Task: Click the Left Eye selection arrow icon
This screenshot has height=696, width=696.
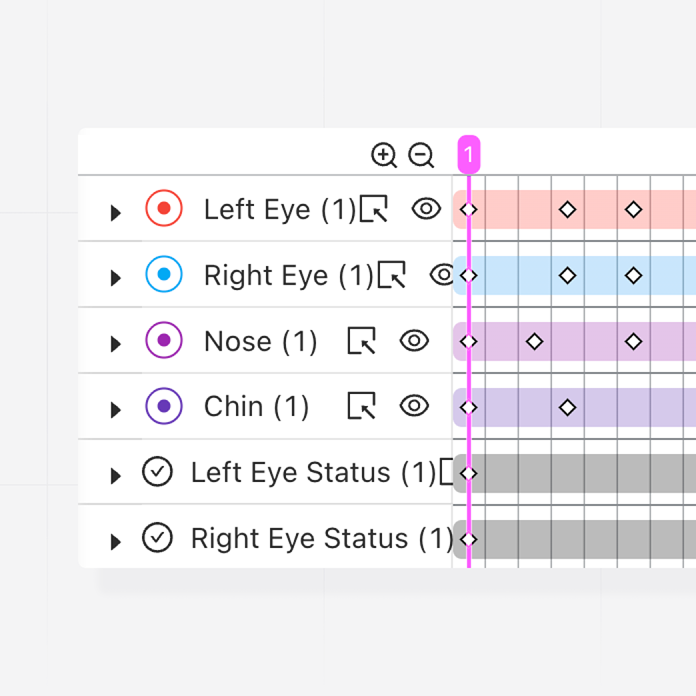Action: click(x=373, y=209)
